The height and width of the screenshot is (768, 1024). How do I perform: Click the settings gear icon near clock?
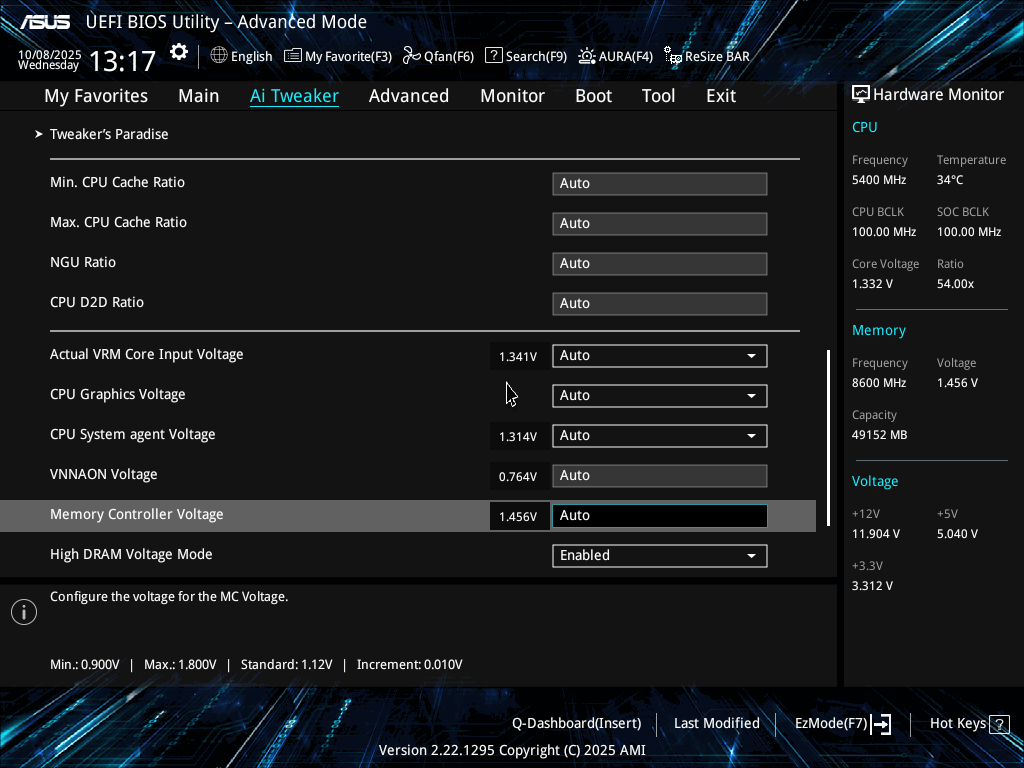tap(179, 53)
